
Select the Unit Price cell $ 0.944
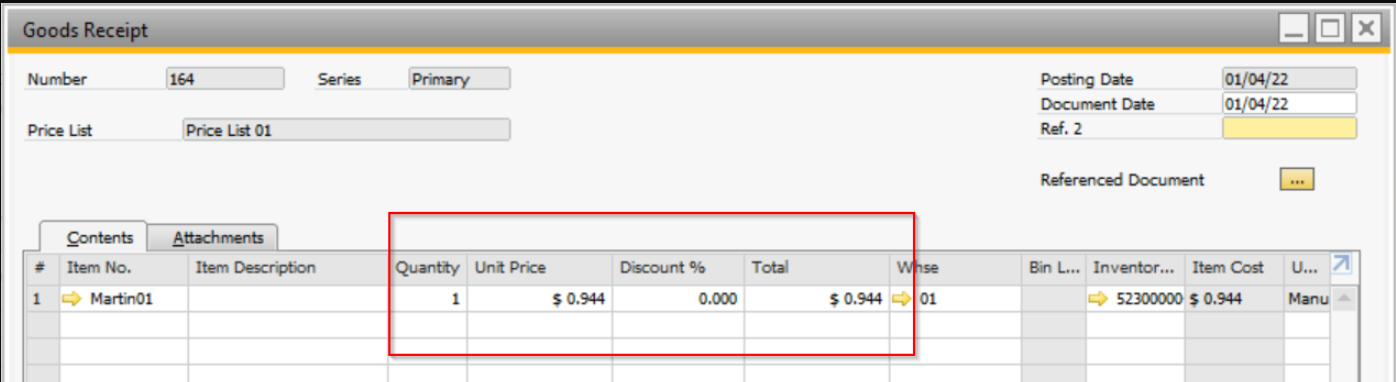point(540,299)
